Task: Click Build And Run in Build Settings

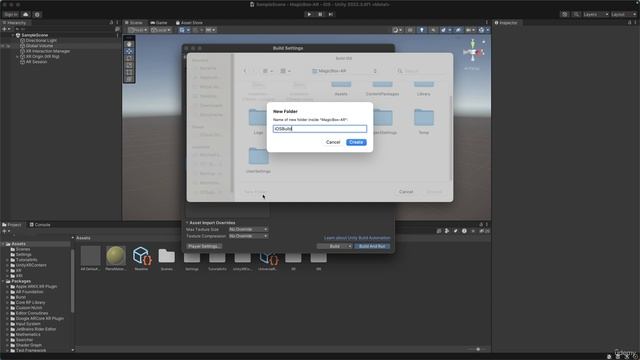Action: 372,247
